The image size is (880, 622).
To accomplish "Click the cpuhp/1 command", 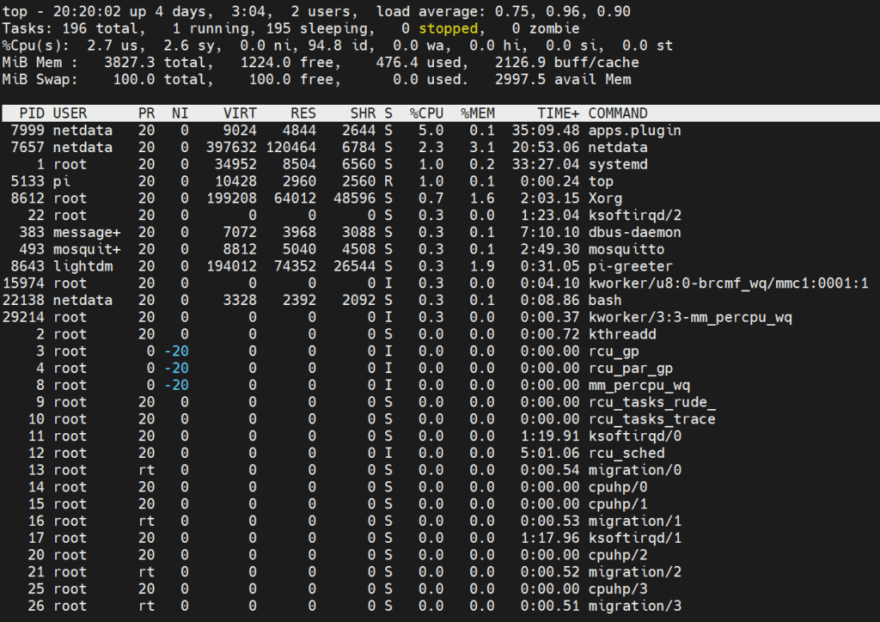I will click(x=618, y=504).
